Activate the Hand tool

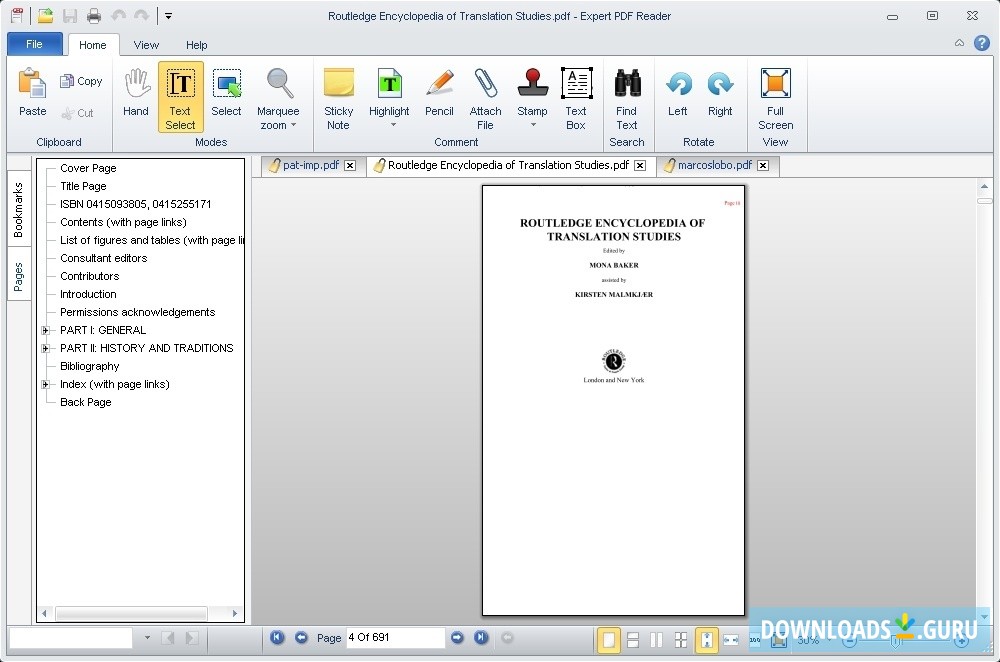click(136, 92)
